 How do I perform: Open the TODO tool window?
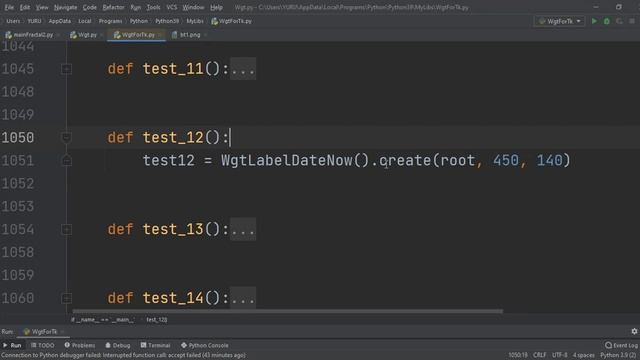pyautogui.click(x=42, y=345)
